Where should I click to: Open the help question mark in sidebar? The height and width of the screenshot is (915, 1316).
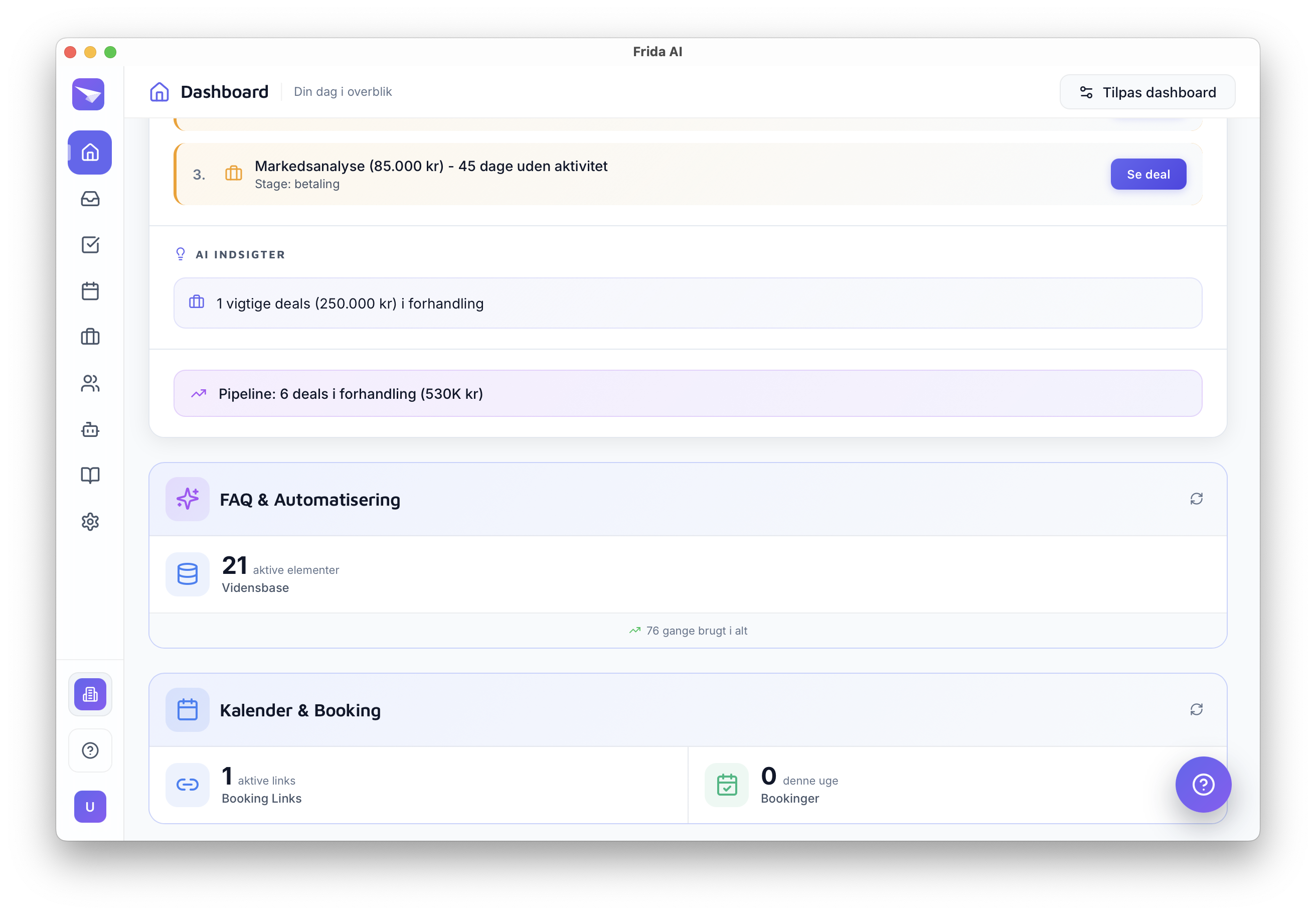tap(90, 750)
